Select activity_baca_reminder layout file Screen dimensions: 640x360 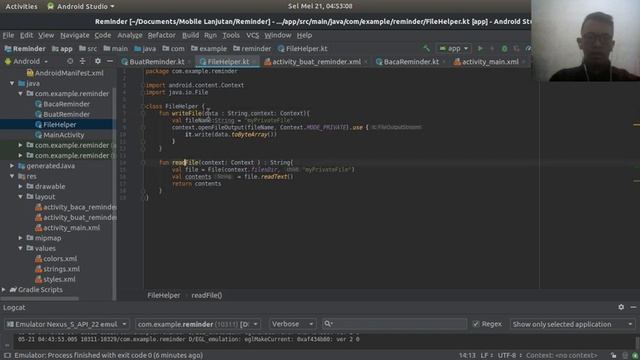click(76, 207)
